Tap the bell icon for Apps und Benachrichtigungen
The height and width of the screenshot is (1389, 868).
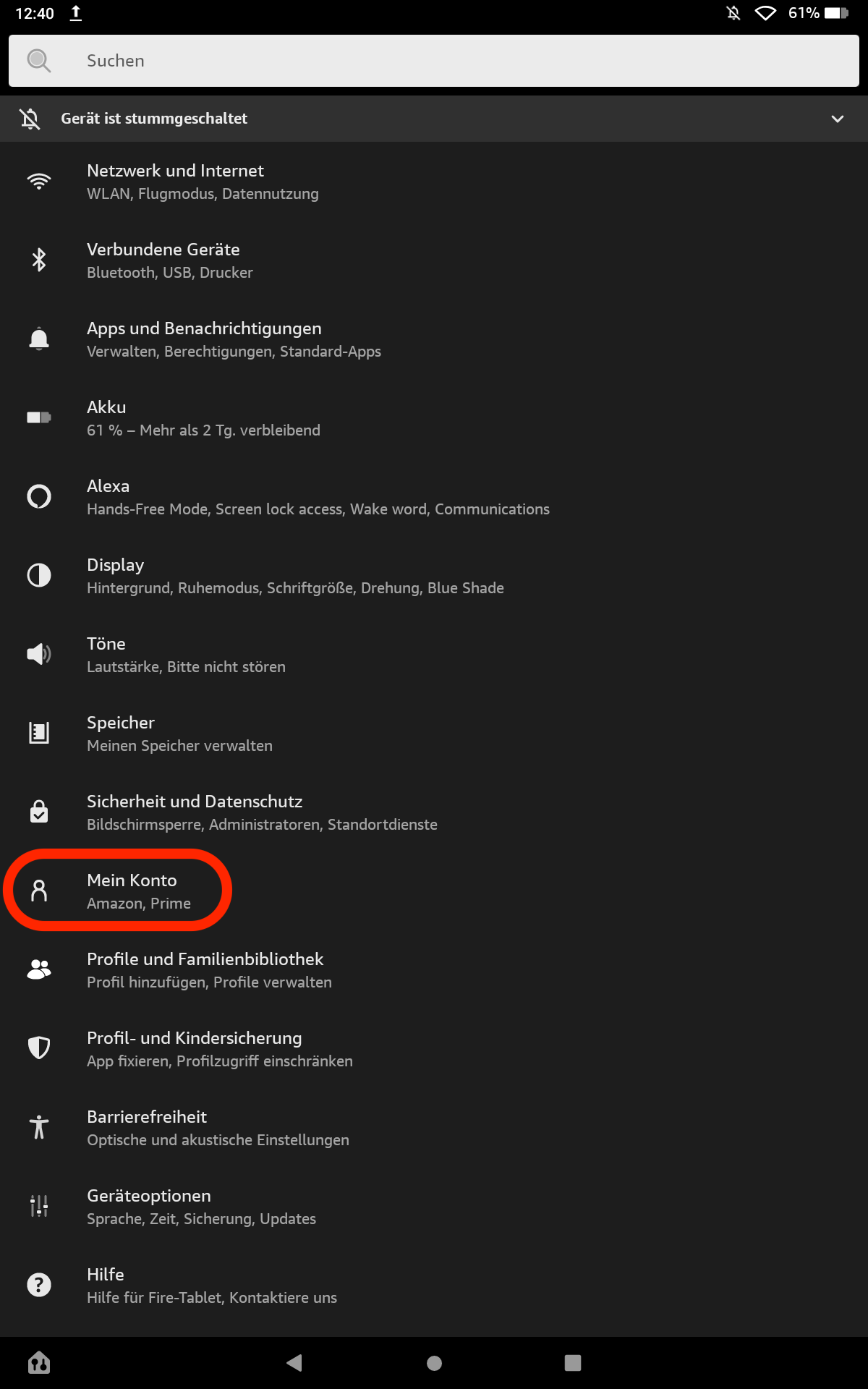click(x=39, y=339)
